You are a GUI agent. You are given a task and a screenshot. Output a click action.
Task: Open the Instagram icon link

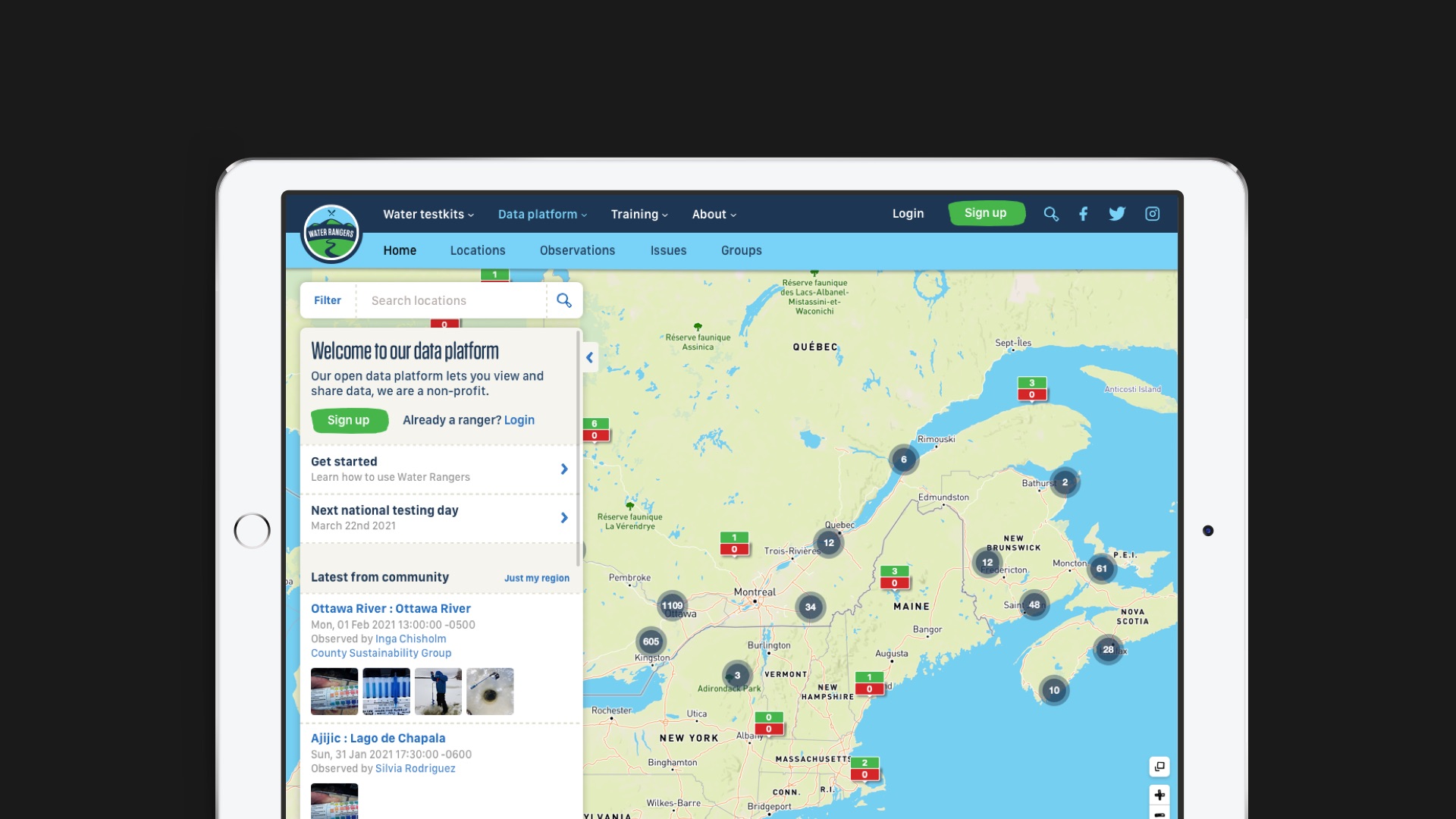pyautogui.click(x=1152, y=214)
